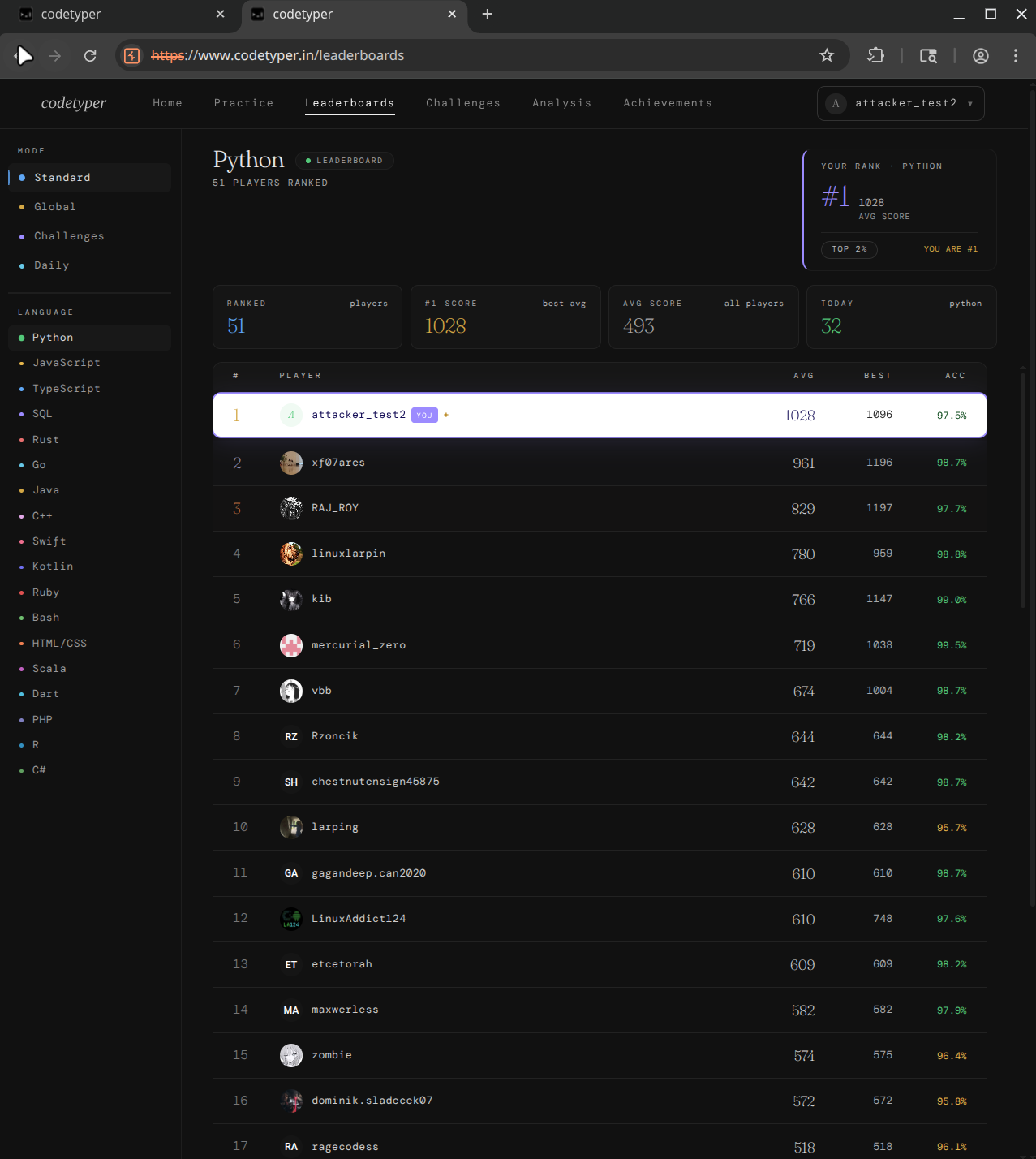Choose Java language filter
Screen dimensions: 1036x1159
89,490
